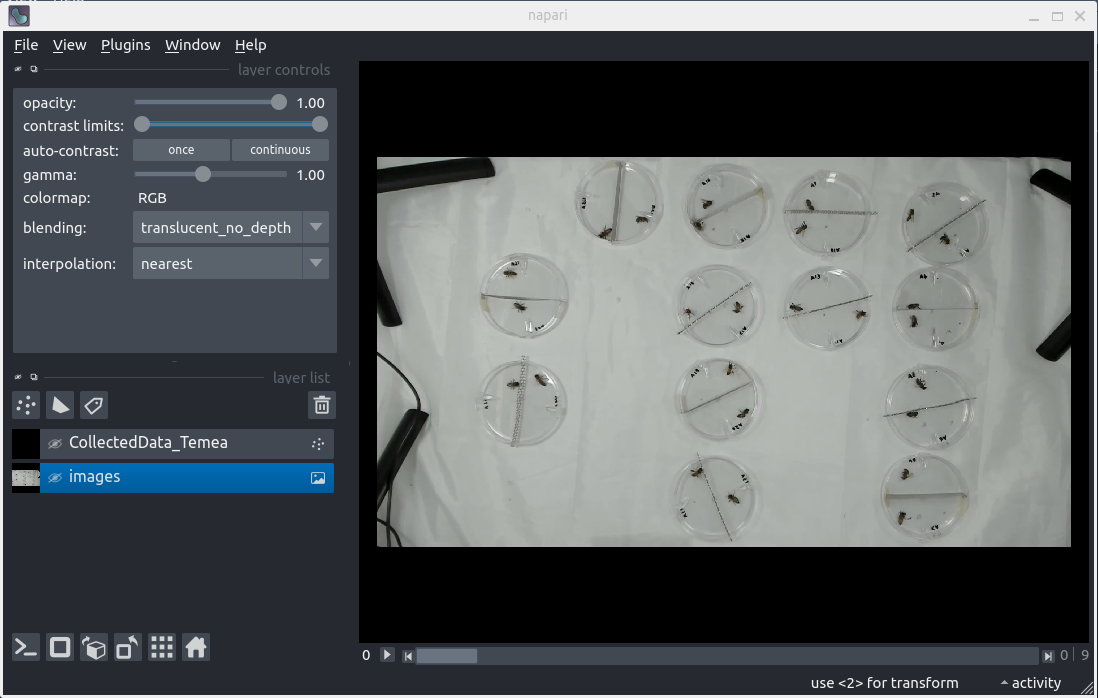Viewport: 1098px width, 698px height.
Task: Create a new labels layer
Action: point(94,405)
